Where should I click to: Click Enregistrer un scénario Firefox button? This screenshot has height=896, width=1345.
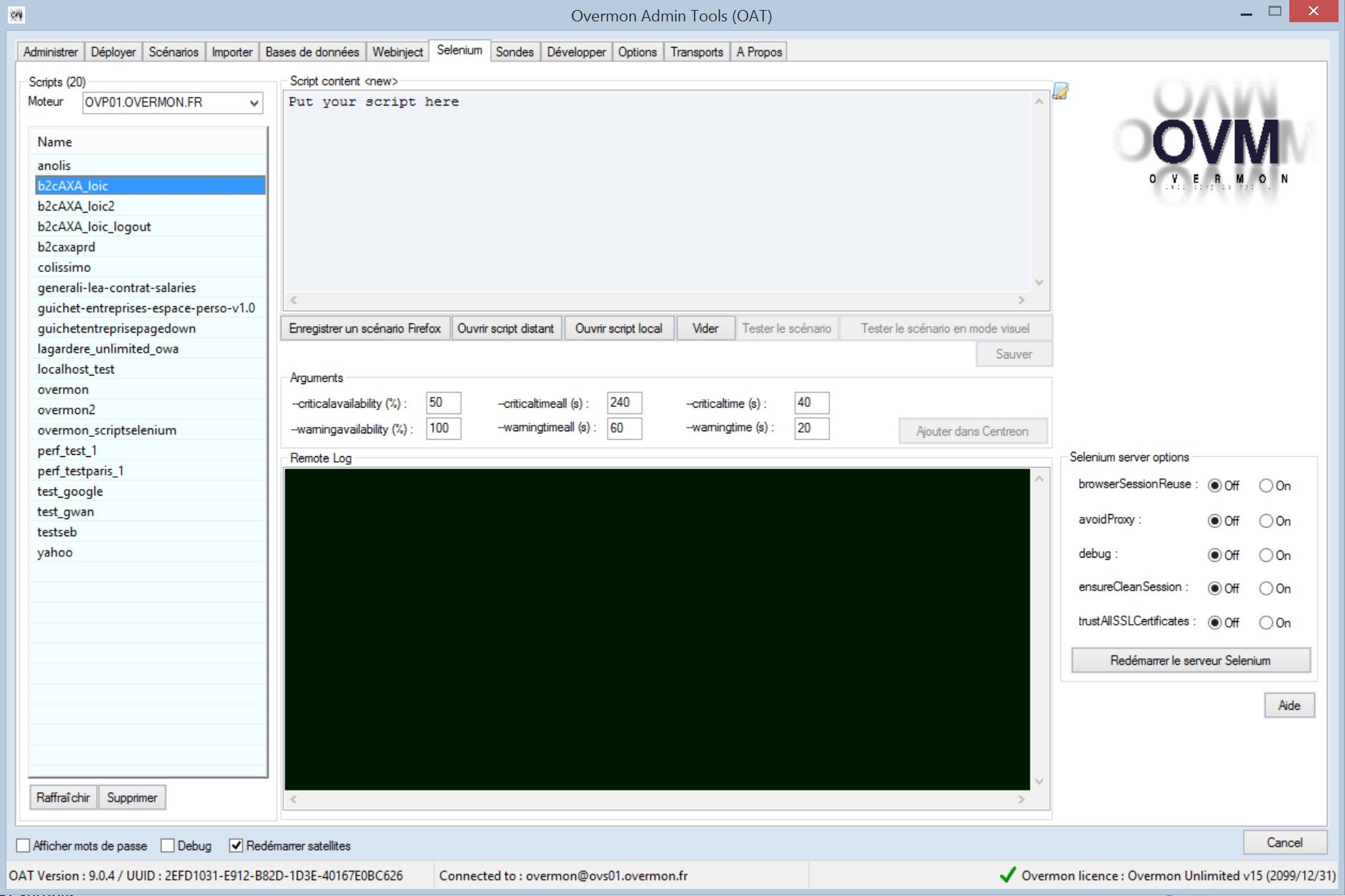point(365,328)
